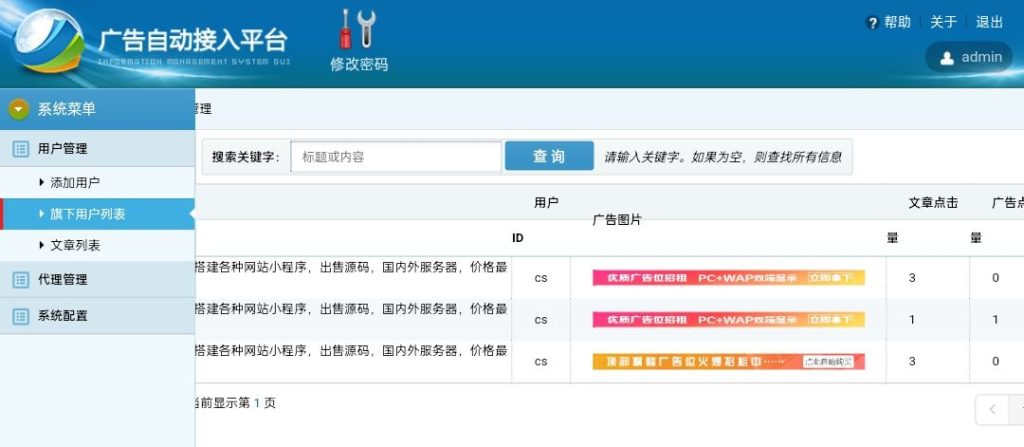Click the 修改密码 label
Viewport: 1024px width, 447px height.
click(359, 65)
